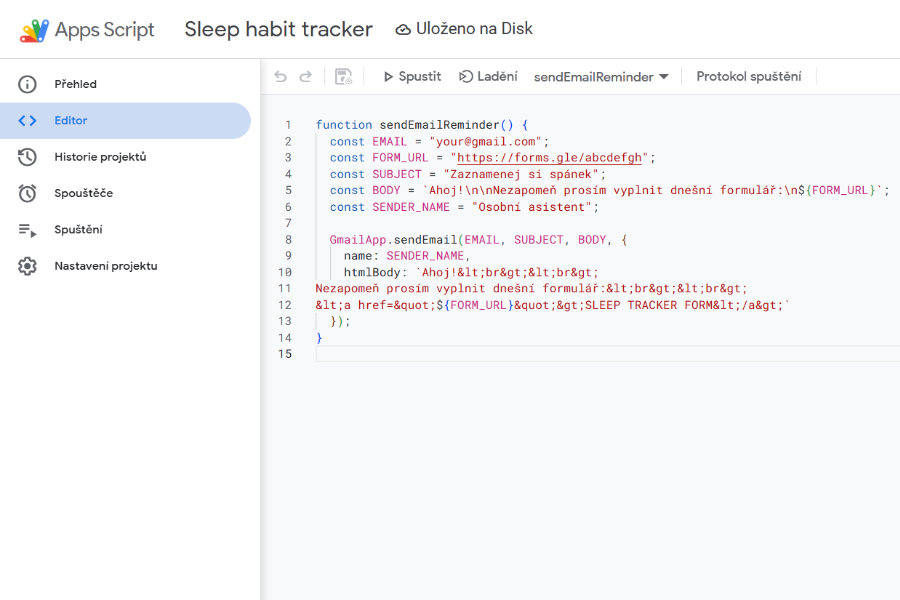Open project overview via the Přehled info icon

point(25,84)
